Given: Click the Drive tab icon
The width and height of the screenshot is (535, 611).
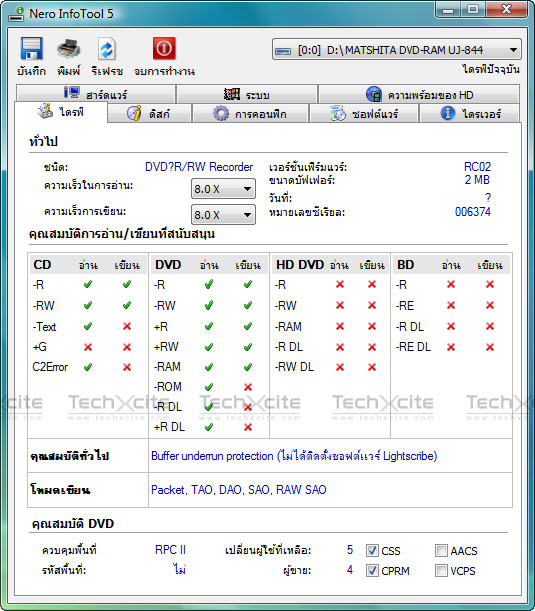Looking at the screenshot, I should click(45, 111).
